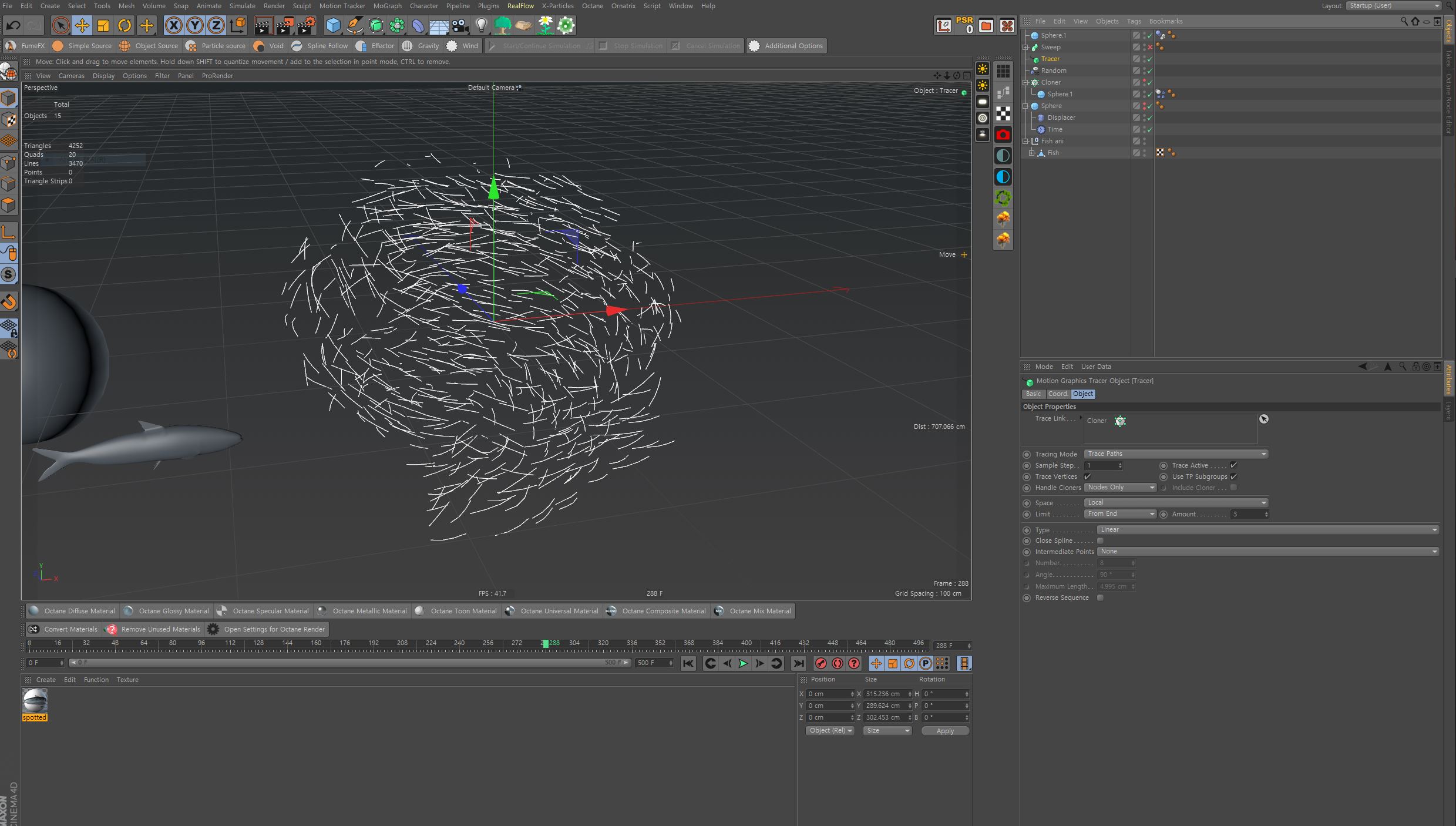The height and width of the screenshot is (826, 1456).
Task: Click the play button in timeline
Action: click(x=742, y=664)
